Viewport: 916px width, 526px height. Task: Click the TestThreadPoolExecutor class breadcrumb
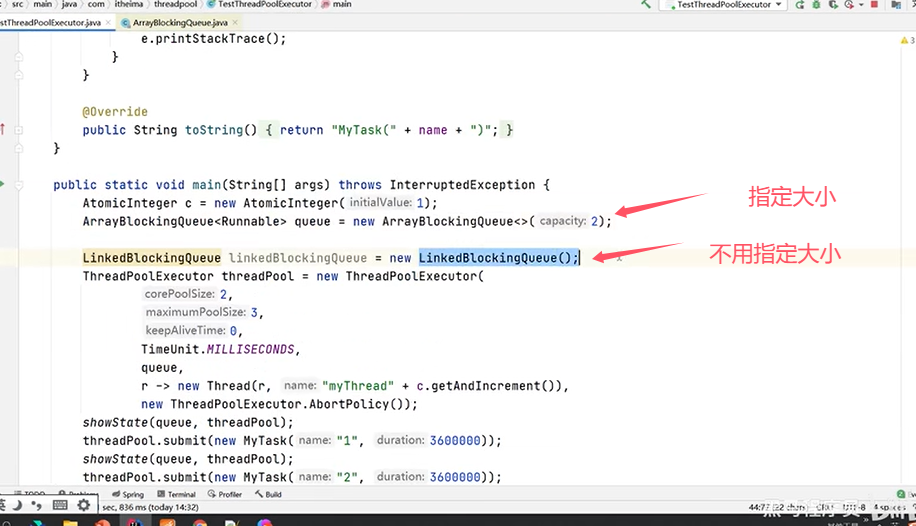[x=259, y=4]
